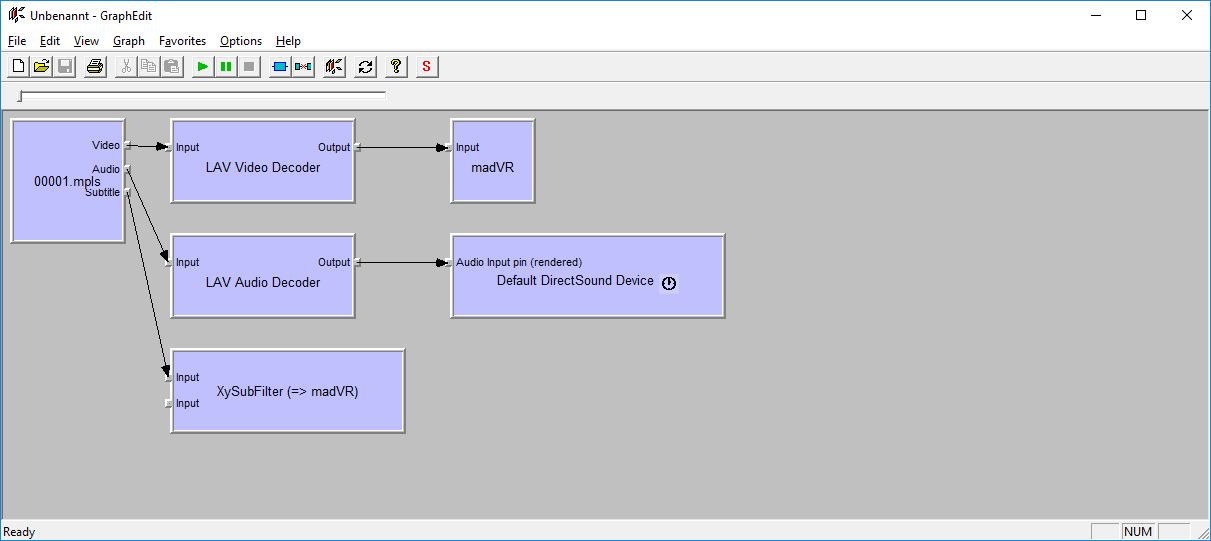Select the 00001.mpls source filter
The height and width of the screenshot is (541, 1211).
(x=67, y=181)
